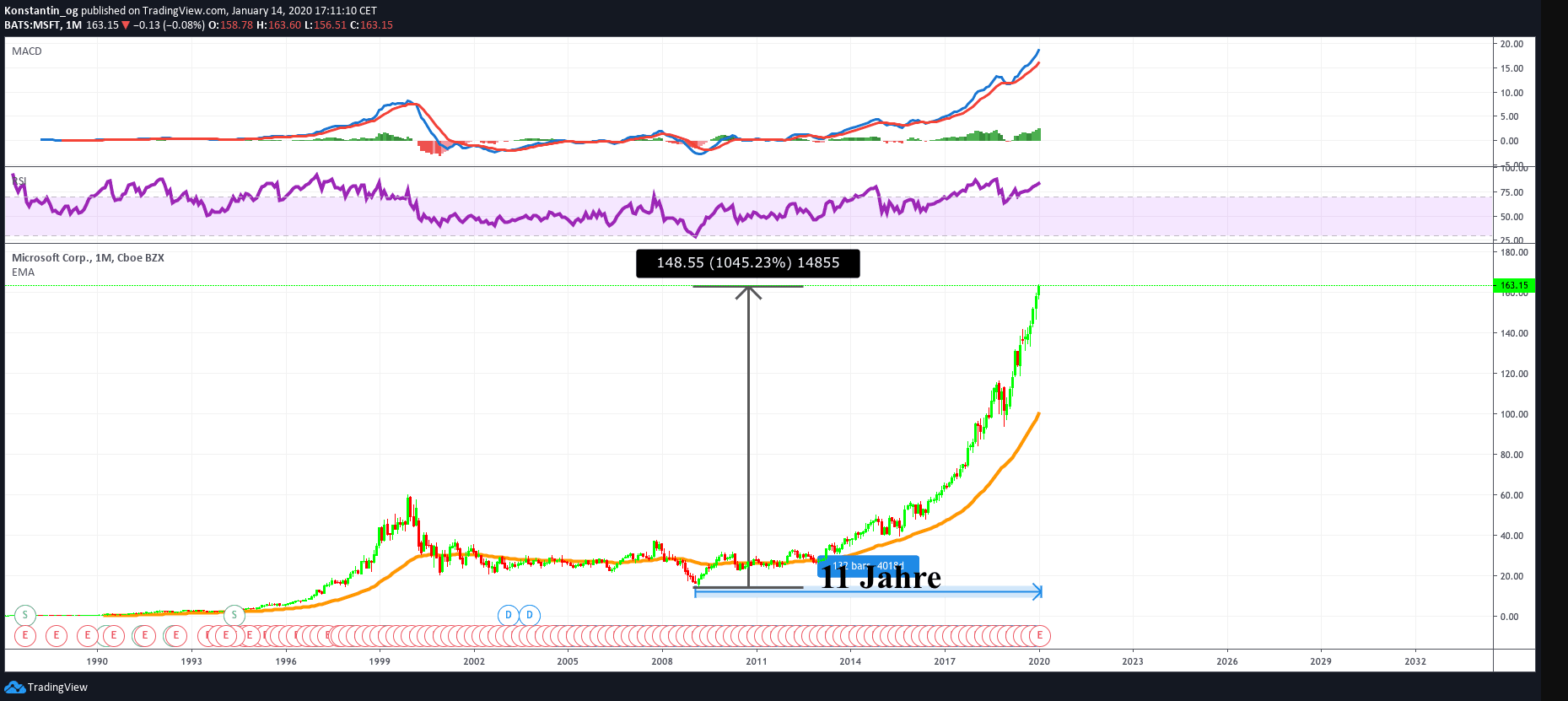Select the left blue D dividend marker

[508, 615]
